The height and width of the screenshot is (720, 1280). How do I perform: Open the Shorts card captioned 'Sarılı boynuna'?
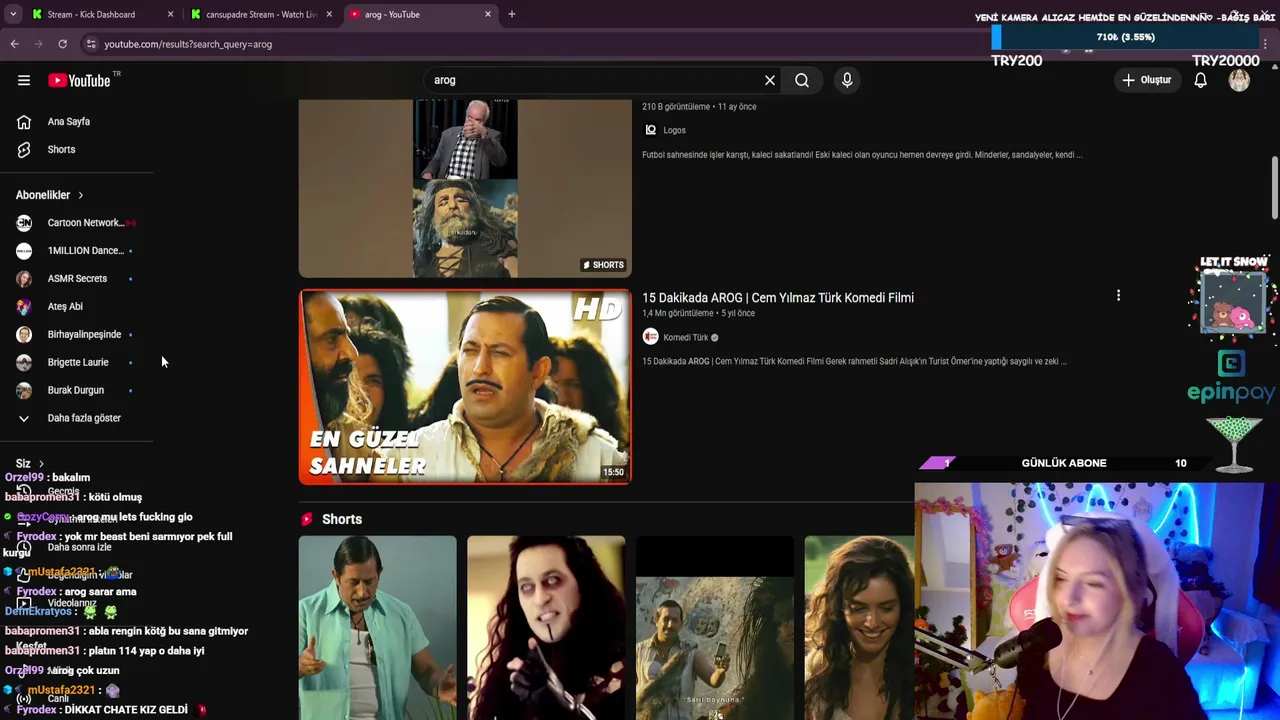tap(715, 628)
